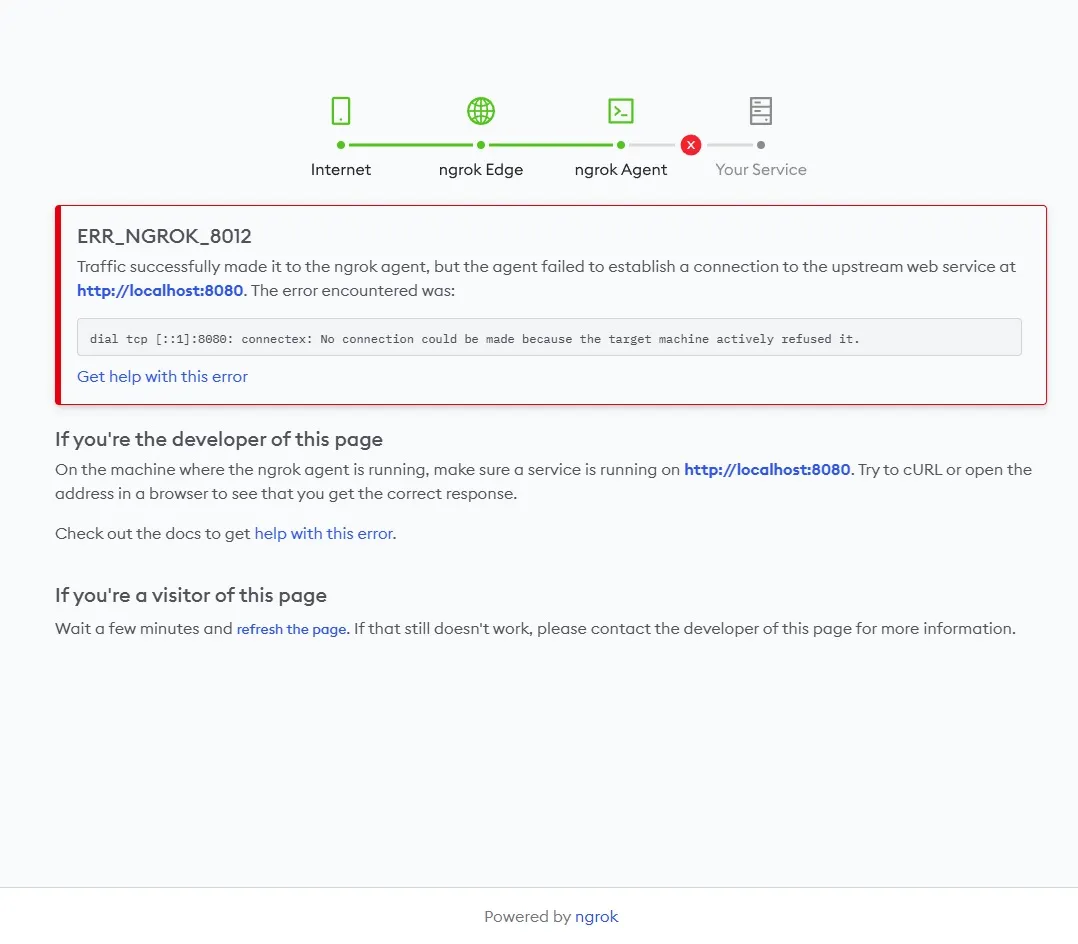Open 'Get help with this error' link
Screen dimensions: 1078x944
pyautogui.click(x=162, y=377)
